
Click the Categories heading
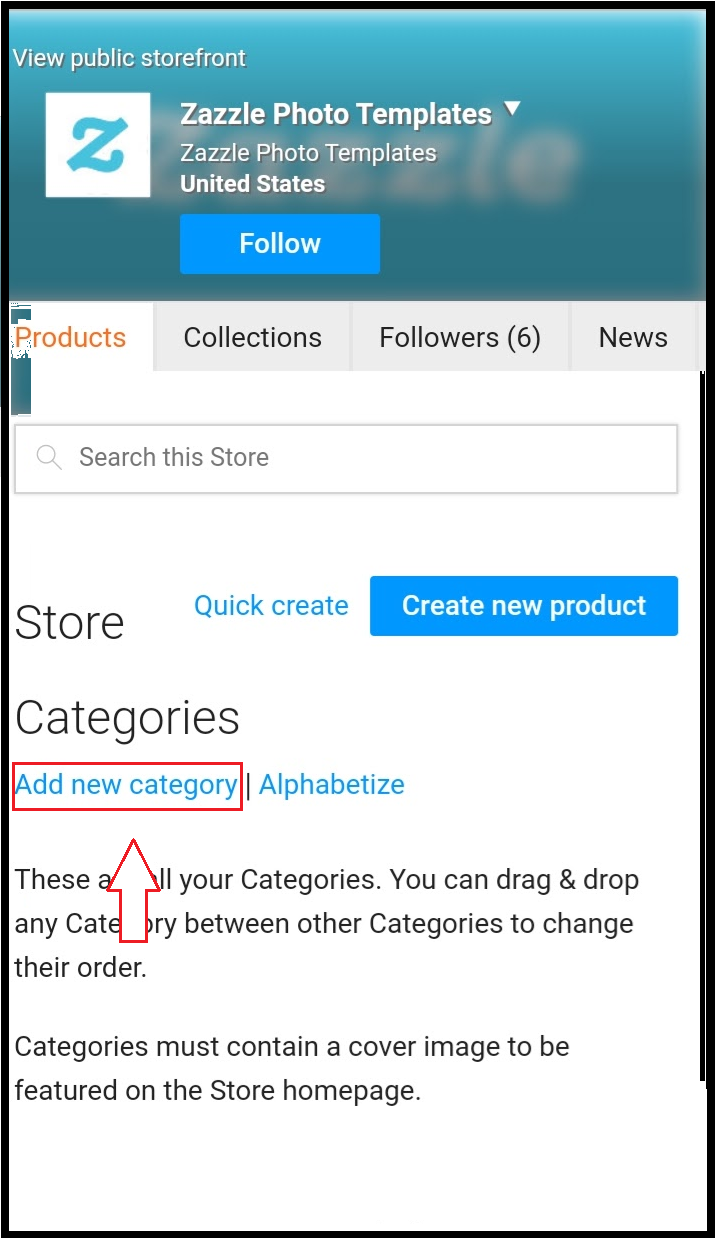(x=127, y=717)
